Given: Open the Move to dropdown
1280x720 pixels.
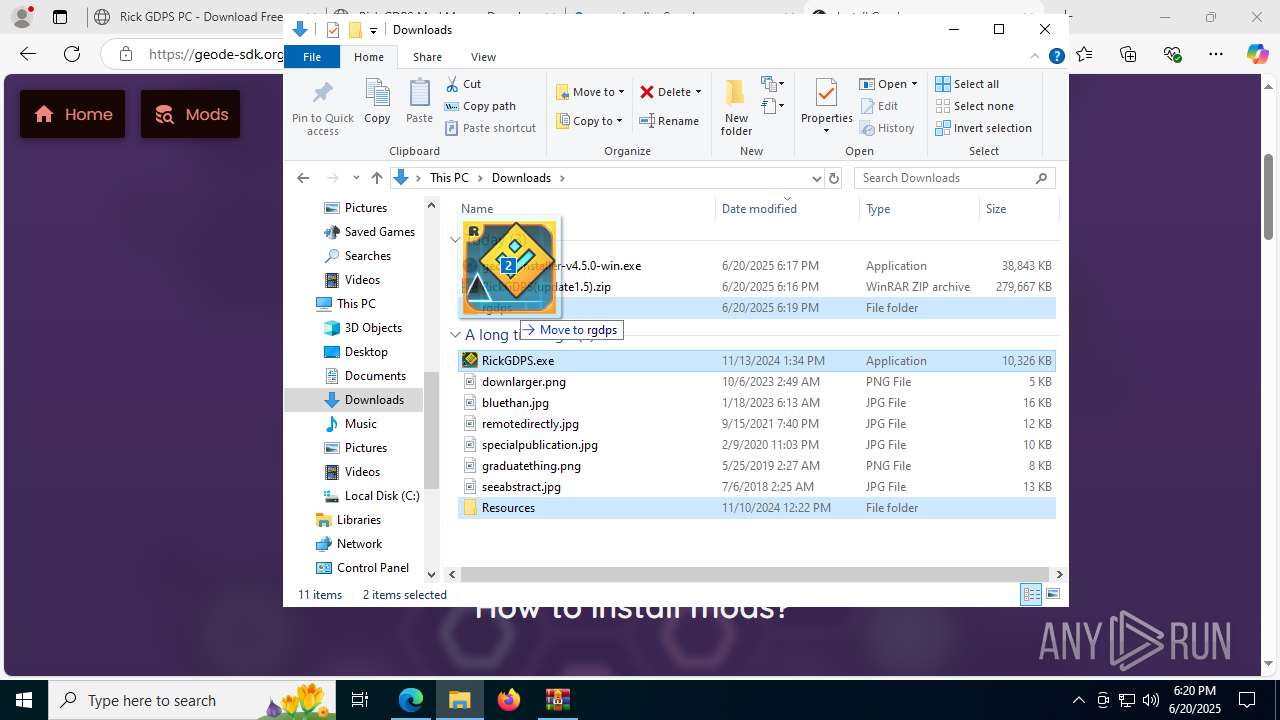Looking at the screenshot, I should point(590,92).
